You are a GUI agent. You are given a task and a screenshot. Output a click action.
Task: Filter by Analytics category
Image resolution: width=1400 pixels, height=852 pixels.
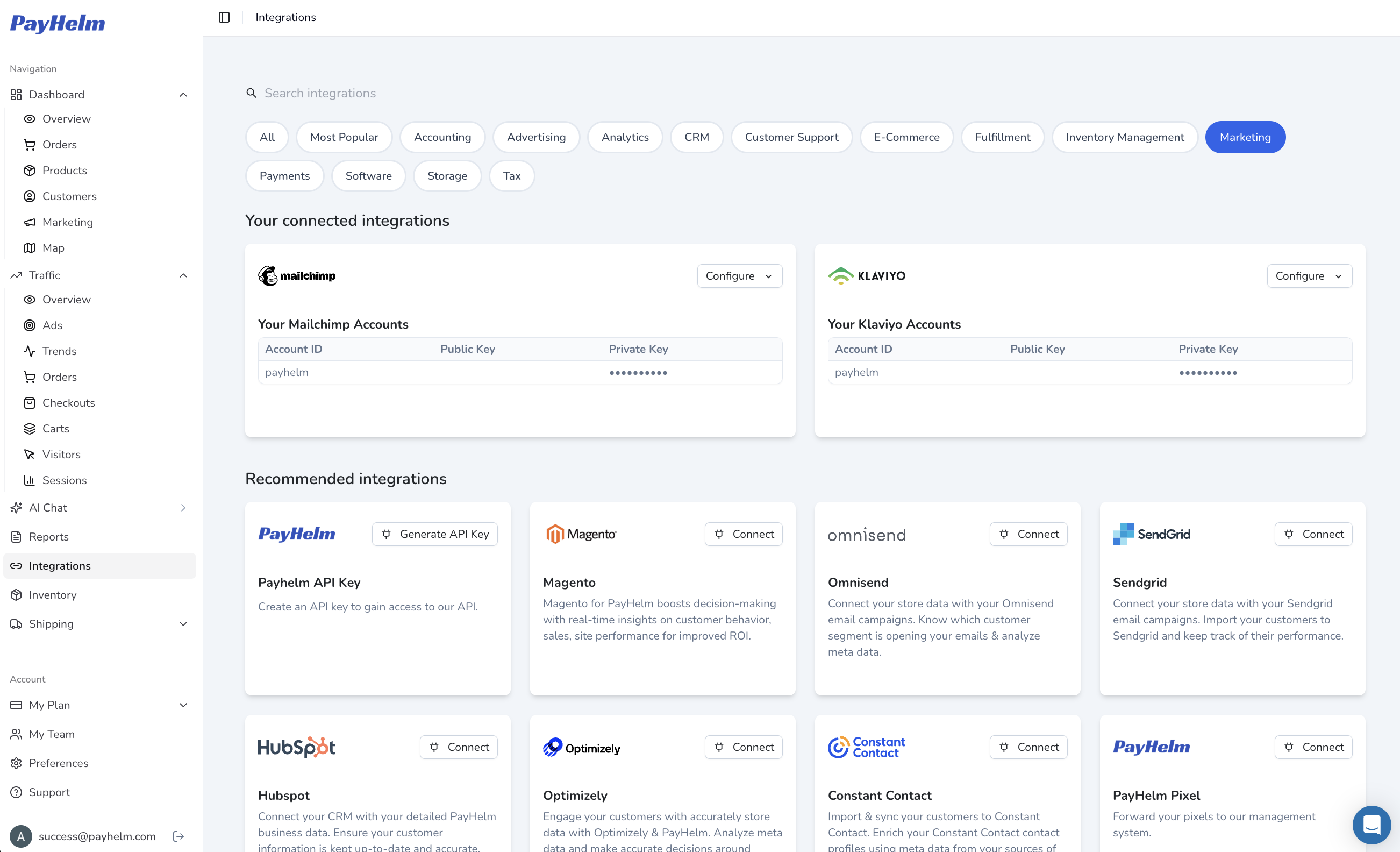pos(625,137)
